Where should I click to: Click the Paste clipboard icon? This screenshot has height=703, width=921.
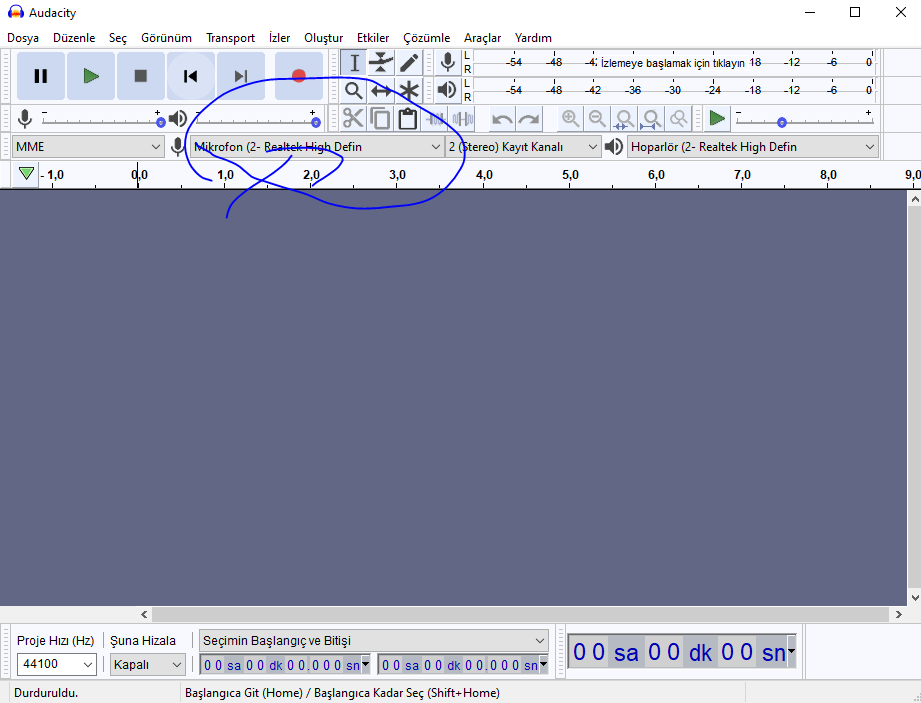[408, 119]
